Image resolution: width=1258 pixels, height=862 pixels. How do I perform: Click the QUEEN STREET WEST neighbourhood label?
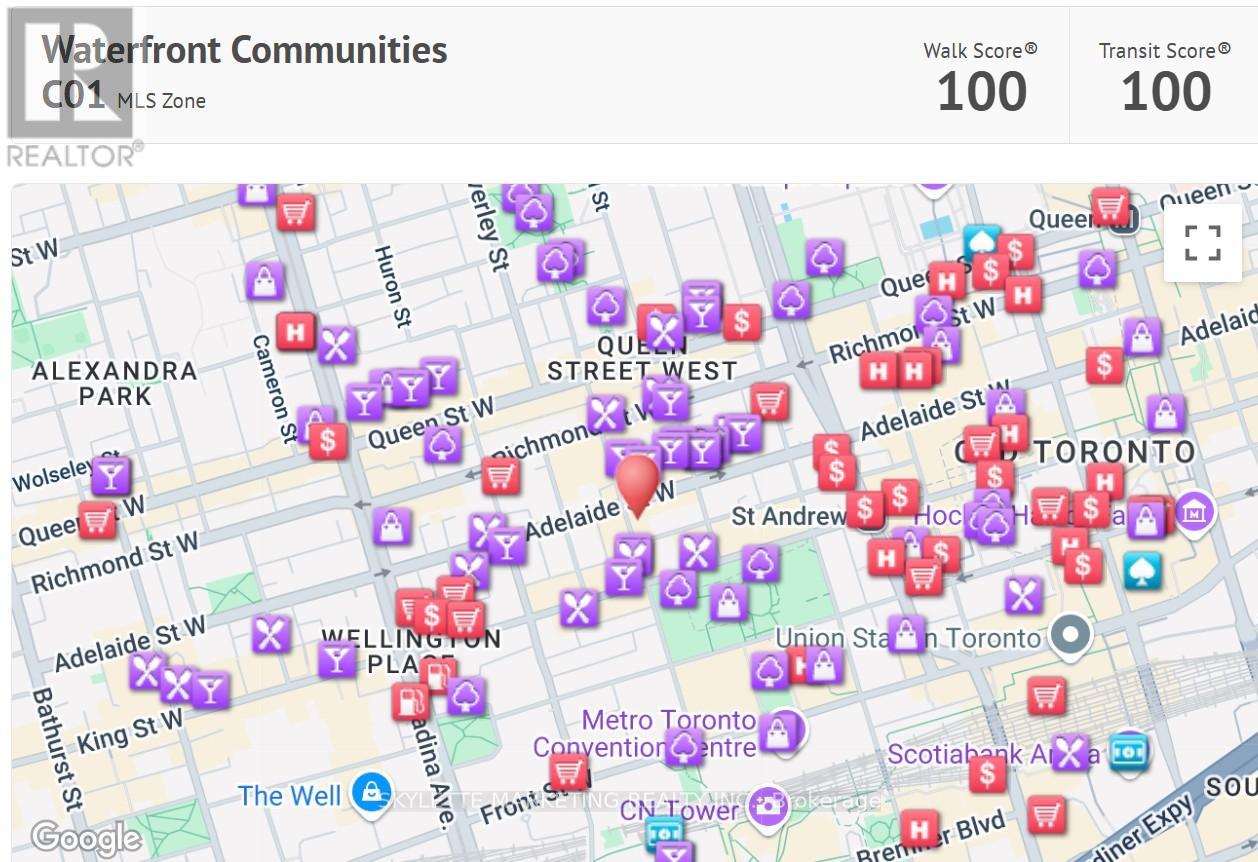point(642,358)
